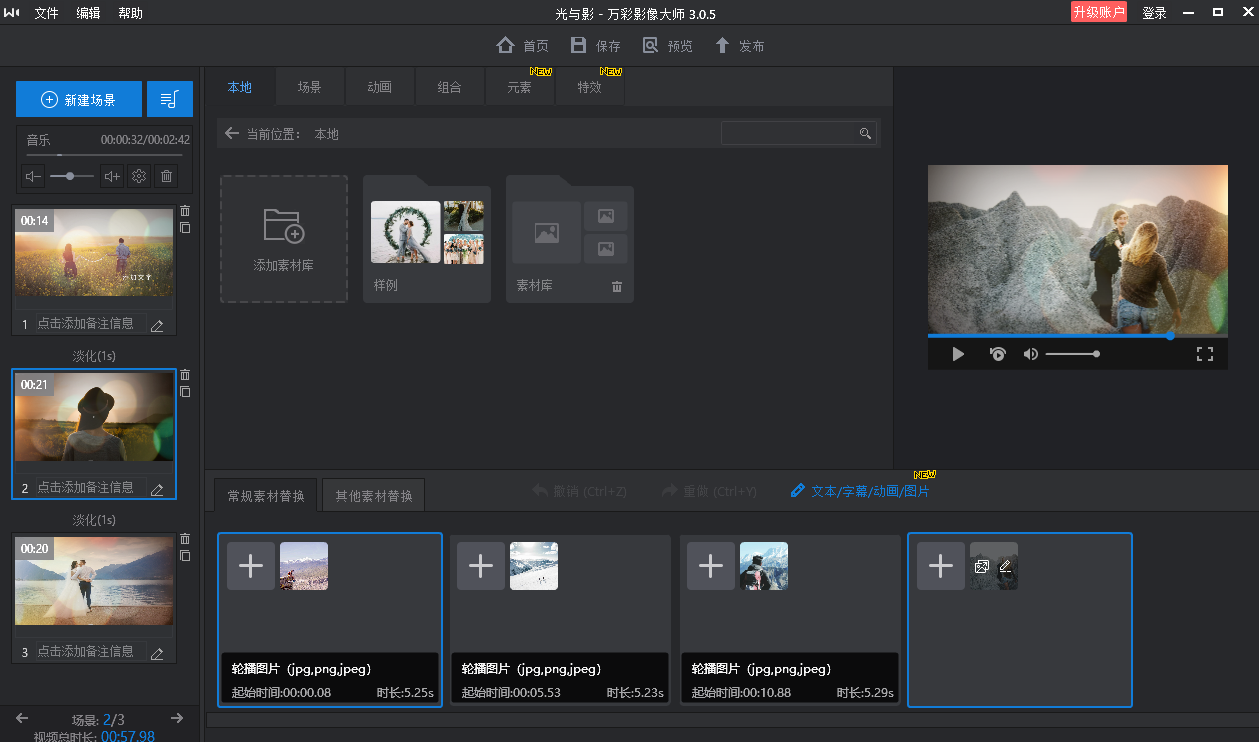Screen dimensions: 1259x742
Task: Click the preview player's blue progress bar
Action: pyautogui.click(x=1048, y=336)
